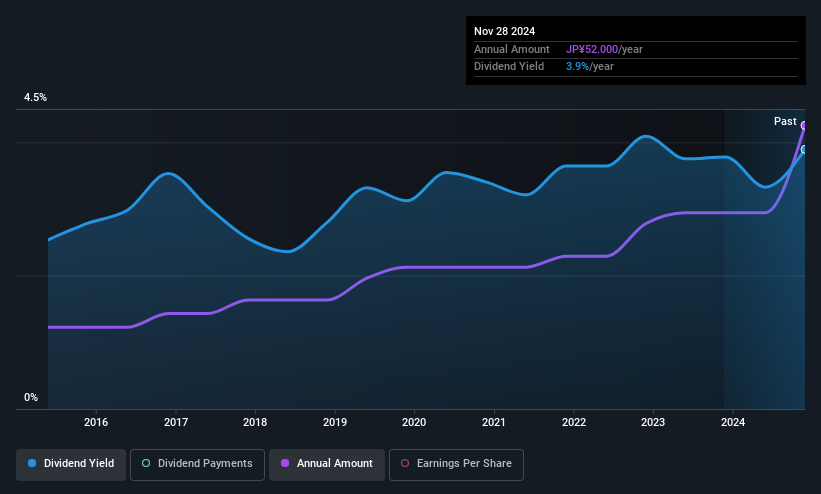Show the Earnings Per Share series
The height and width of the screenshot is (494, 821).
pos(456,464)
